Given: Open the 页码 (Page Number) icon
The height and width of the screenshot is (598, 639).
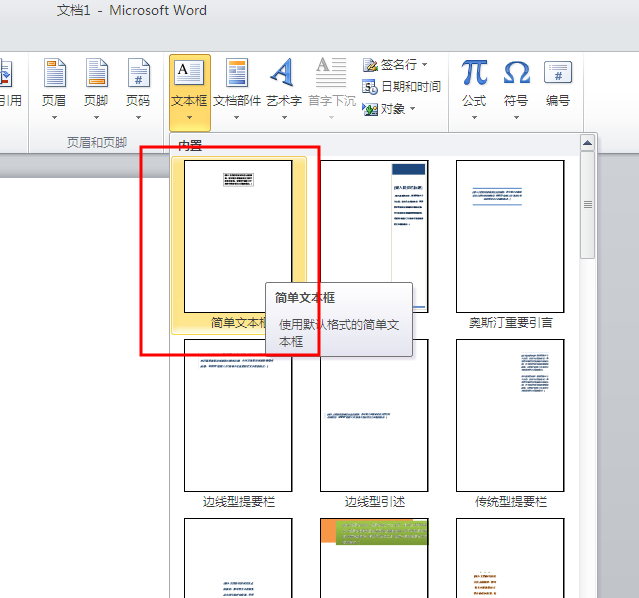Looking at the screenshot, I should click(138, 75).
